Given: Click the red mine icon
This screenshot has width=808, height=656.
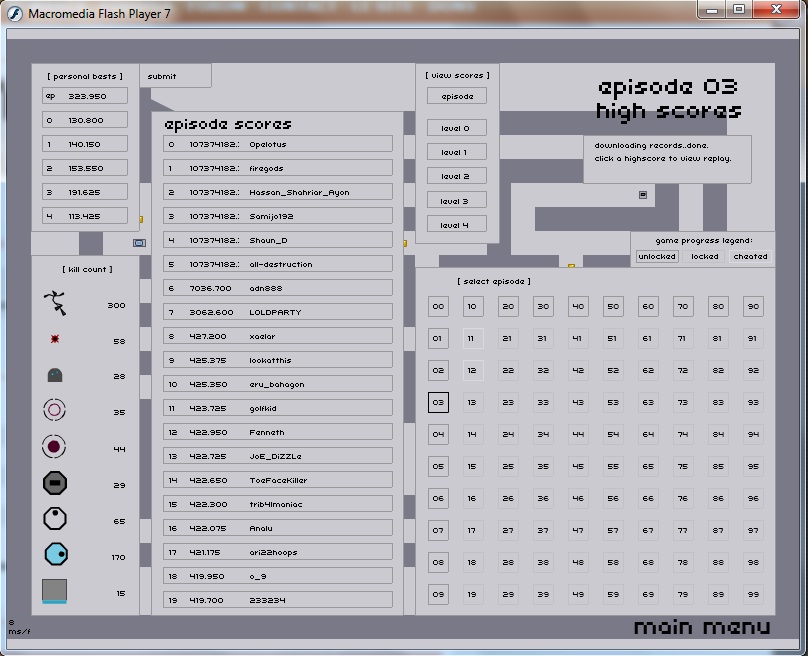Looking at the screenshot, I should point(54,340).
